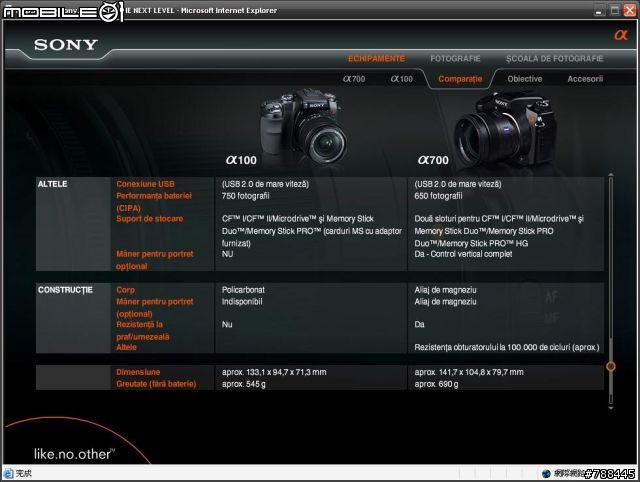Click the α100 camera image
The width and height of the screenshot is (640, 482).
tap(304, 125)
